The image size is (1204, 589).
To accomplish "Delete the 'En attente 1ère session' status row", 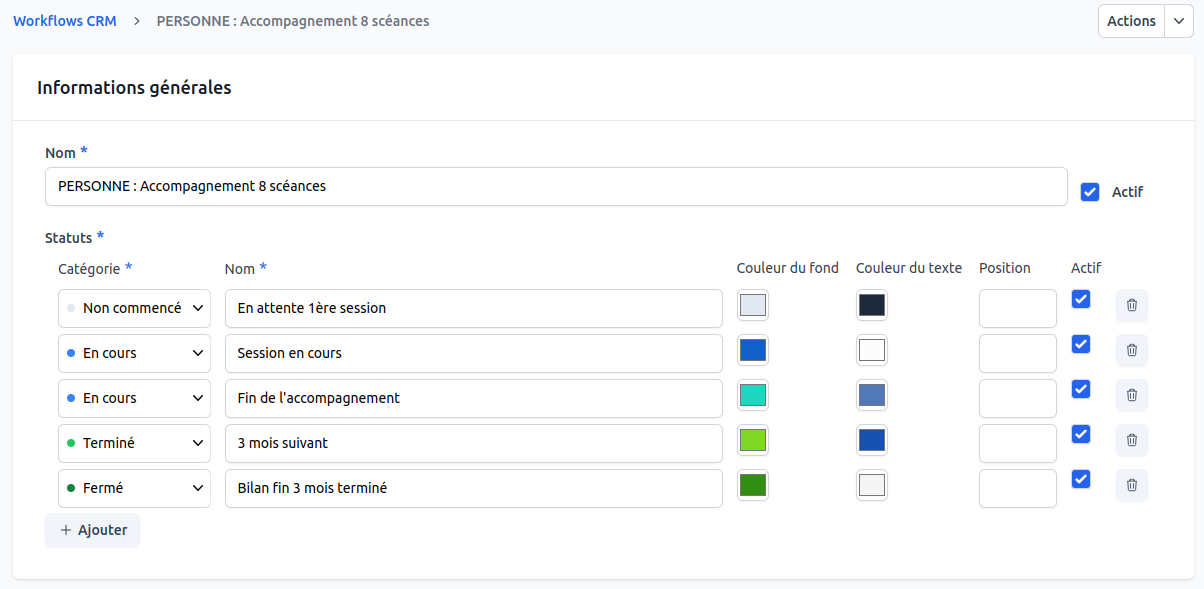I will click(1131, 305).
